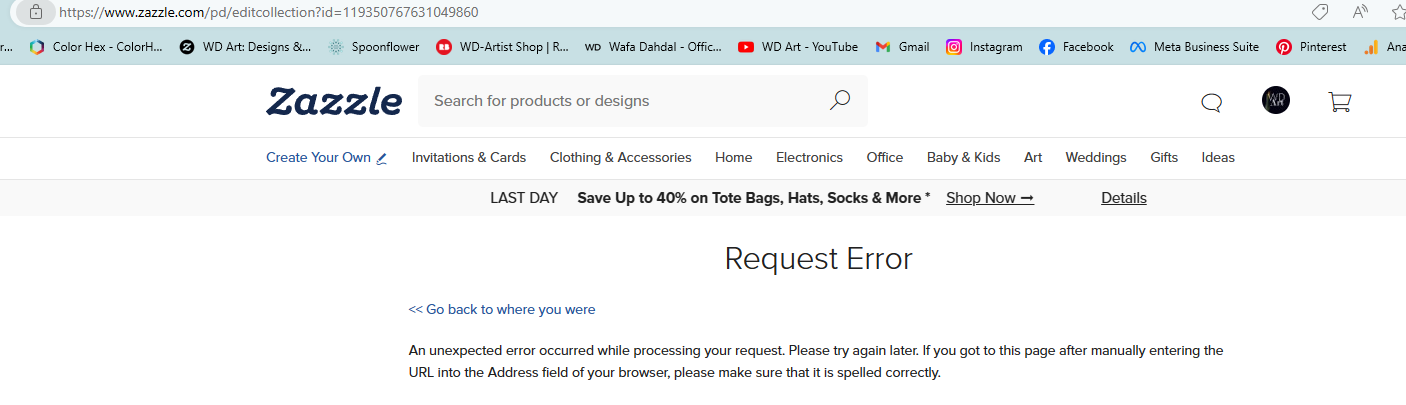Open the Meta Business Suite bookmark

pyautogui.click(x=1194, y=46)
